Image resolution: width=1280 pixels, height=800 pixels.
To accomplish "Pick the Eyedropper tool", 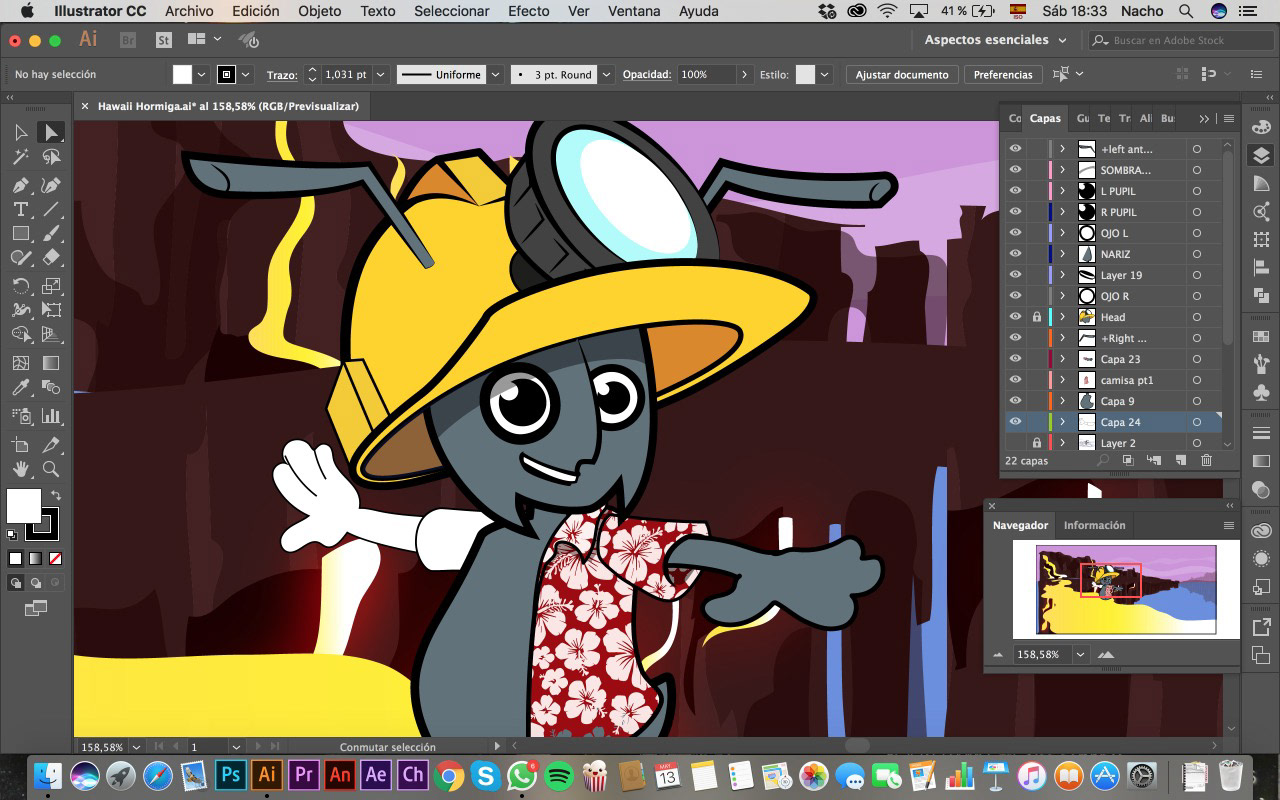I will [20, 388].
